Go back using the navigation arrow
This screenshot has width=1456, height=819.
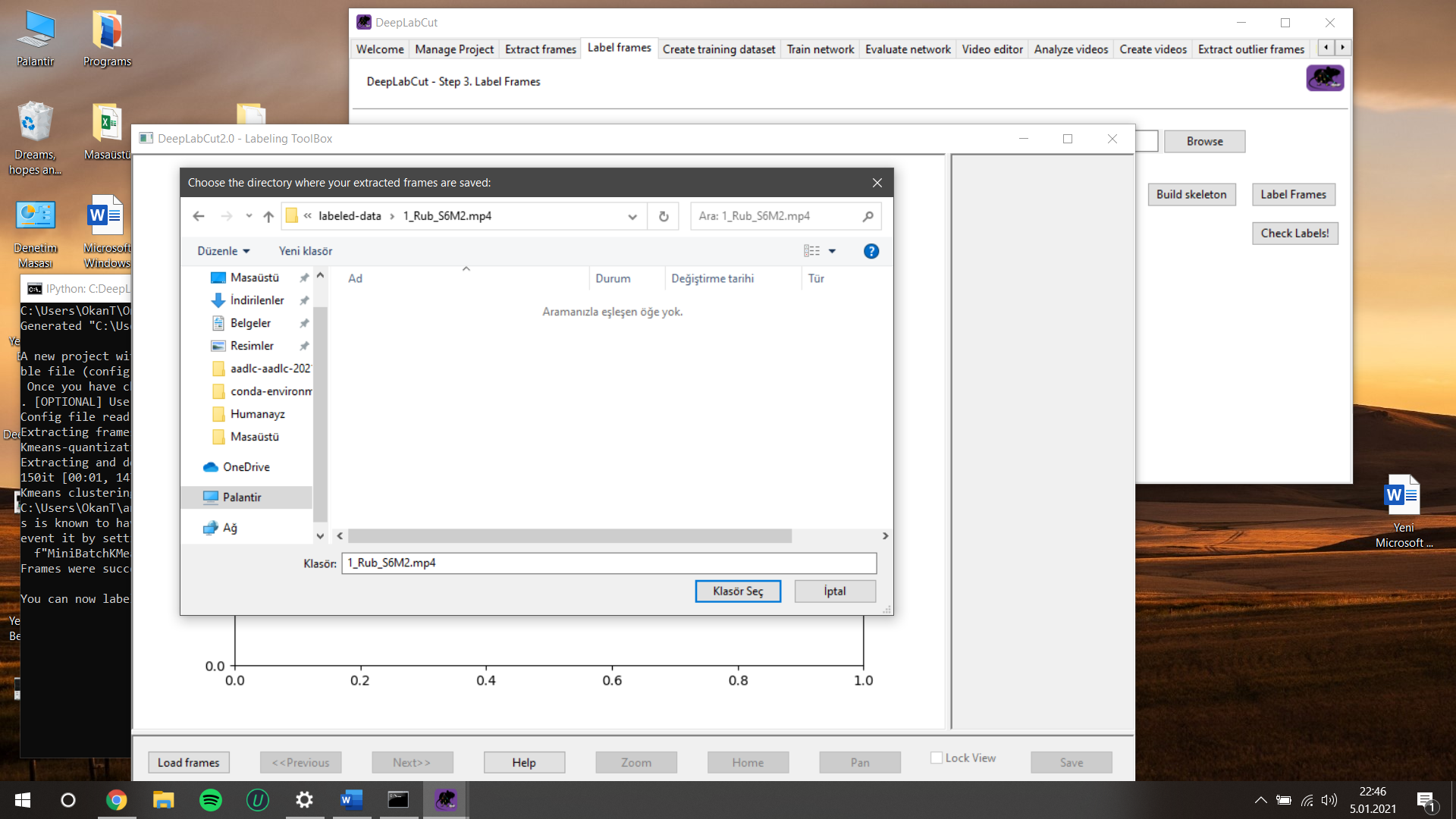199,216
